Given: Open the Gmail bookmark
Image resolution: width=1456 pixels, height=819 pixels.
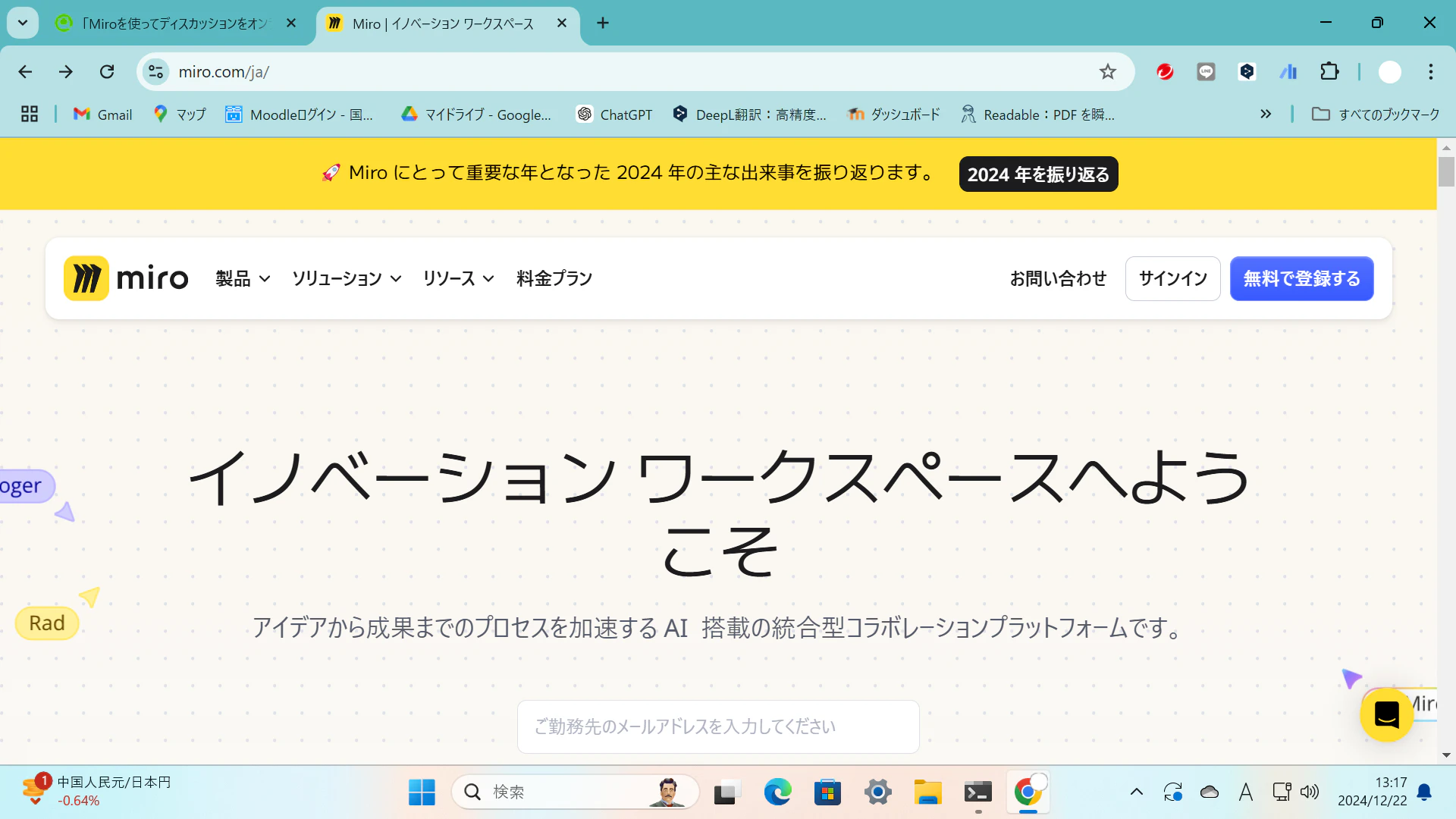Looking at the screenshot, I should tap(102, 115).
